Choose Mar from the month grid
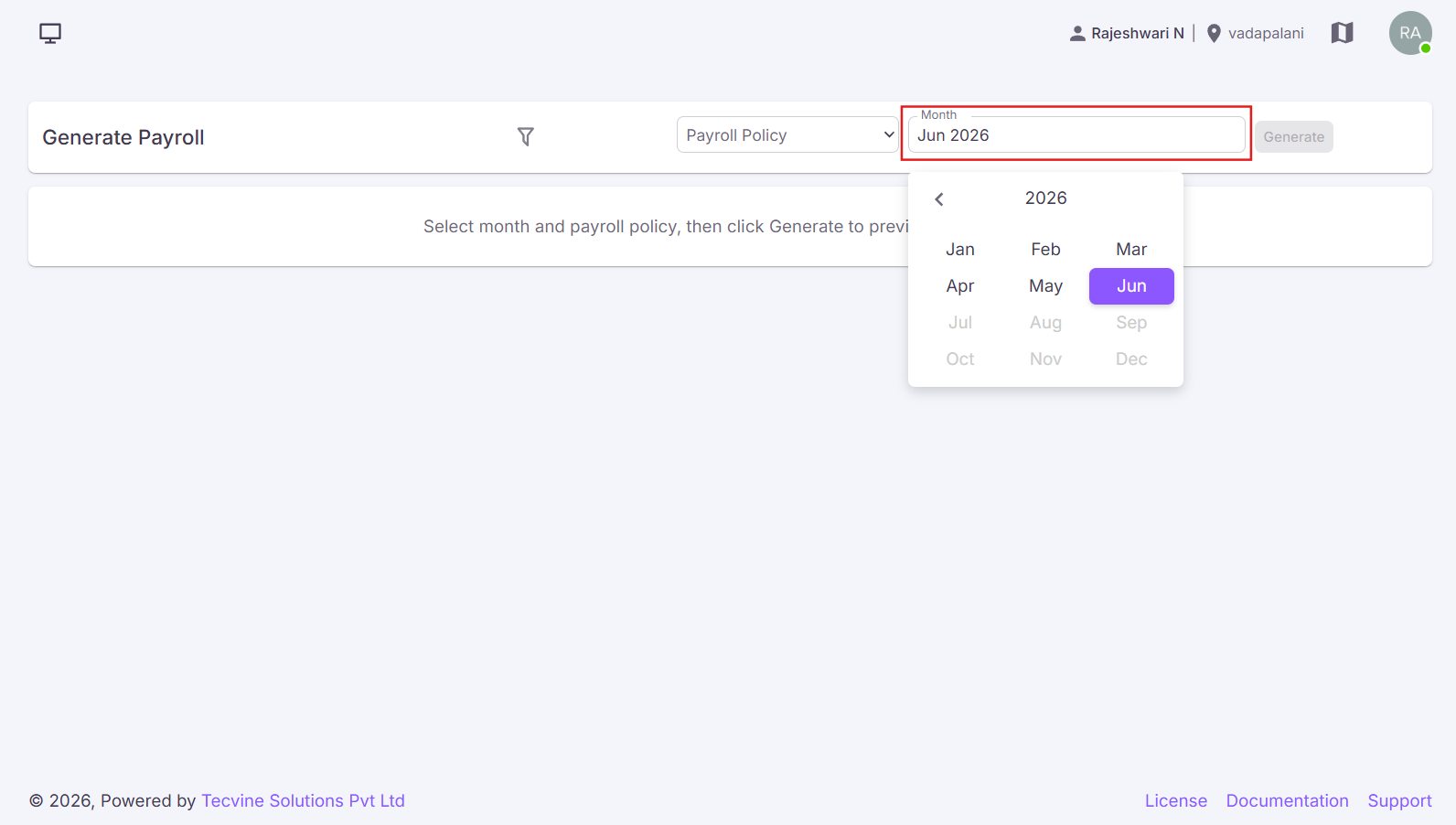 pyautogui.click(x=1131, y=249)
